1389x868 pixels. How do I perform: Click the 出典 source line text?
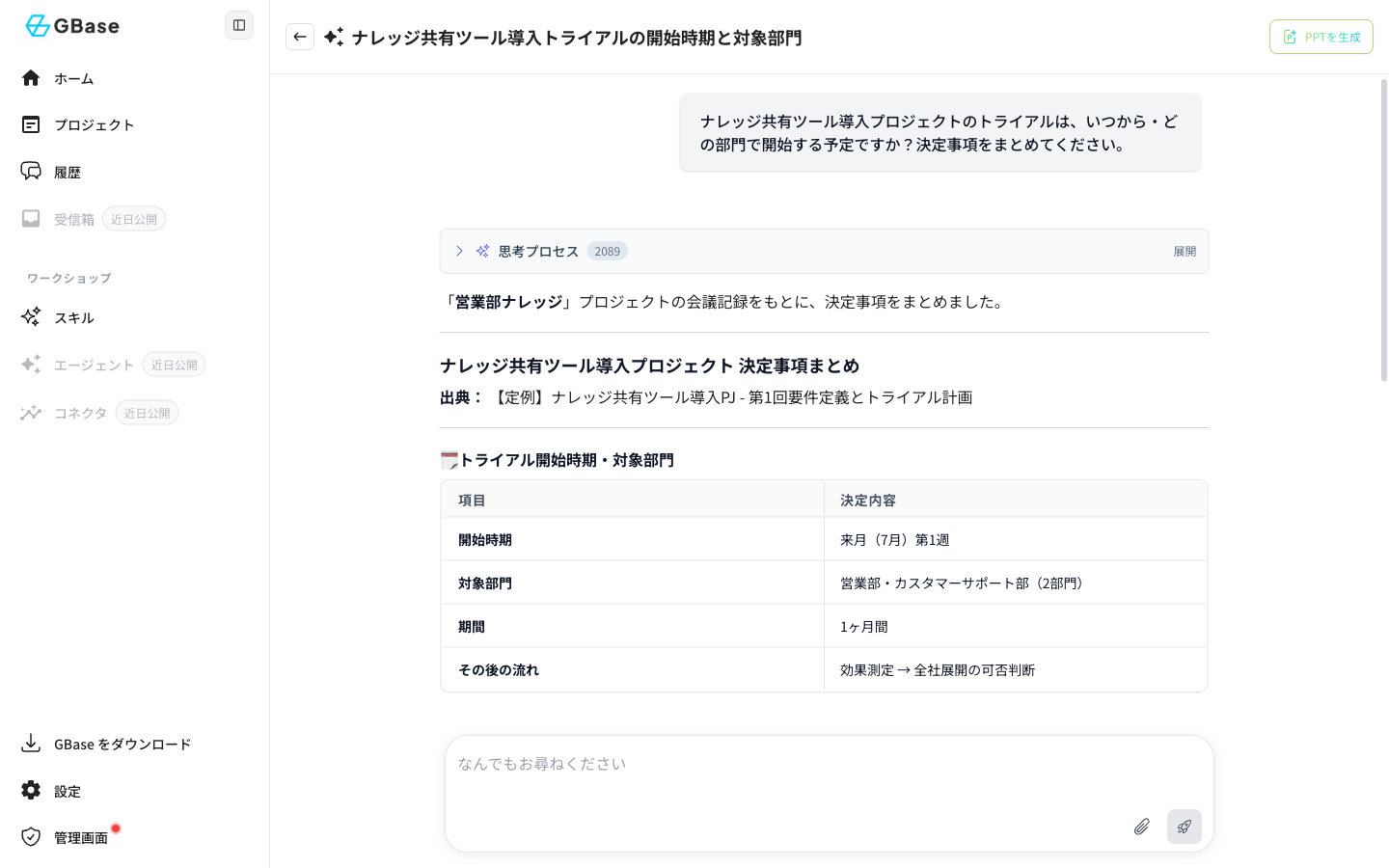[x=706, y=397]
